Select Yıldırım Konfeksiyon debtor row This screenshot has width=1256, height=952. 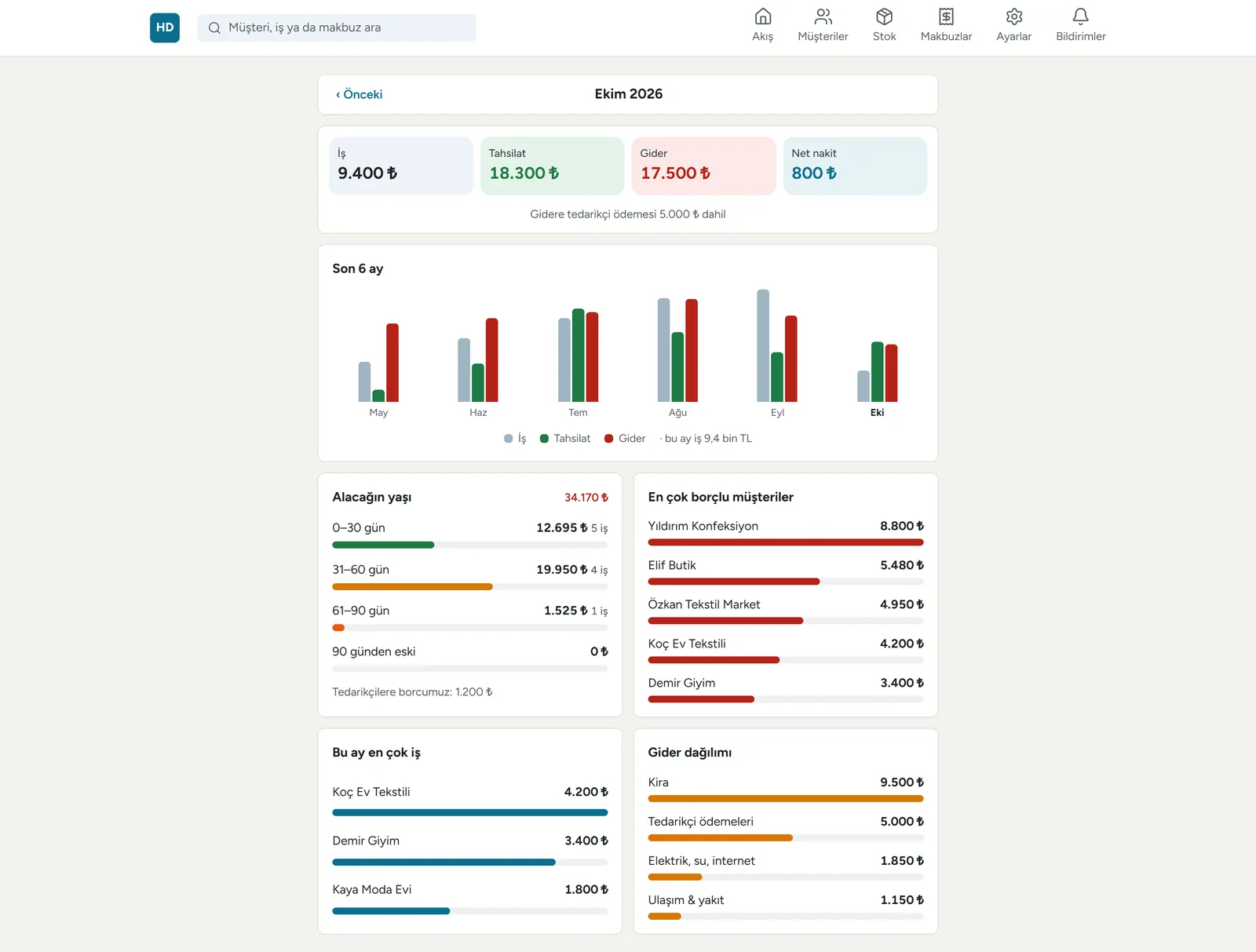(x=785, y=532)
